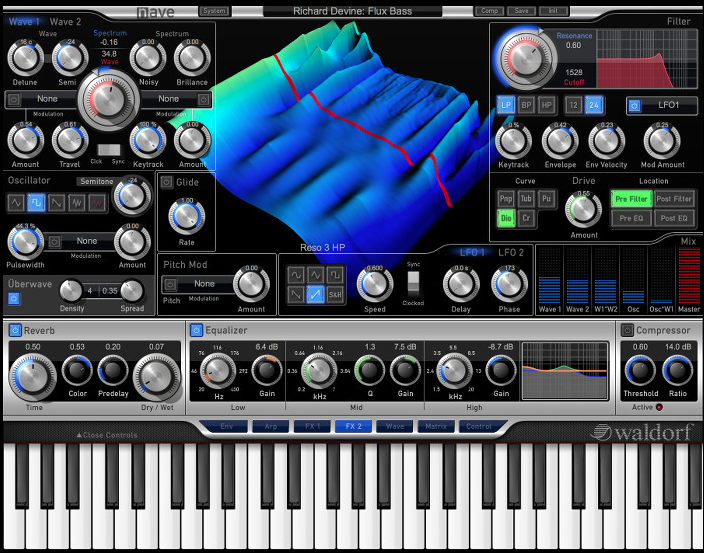Click the Comp button
Image resolution: width=704 pixels, height=553 pixels.
coord(489,11)
